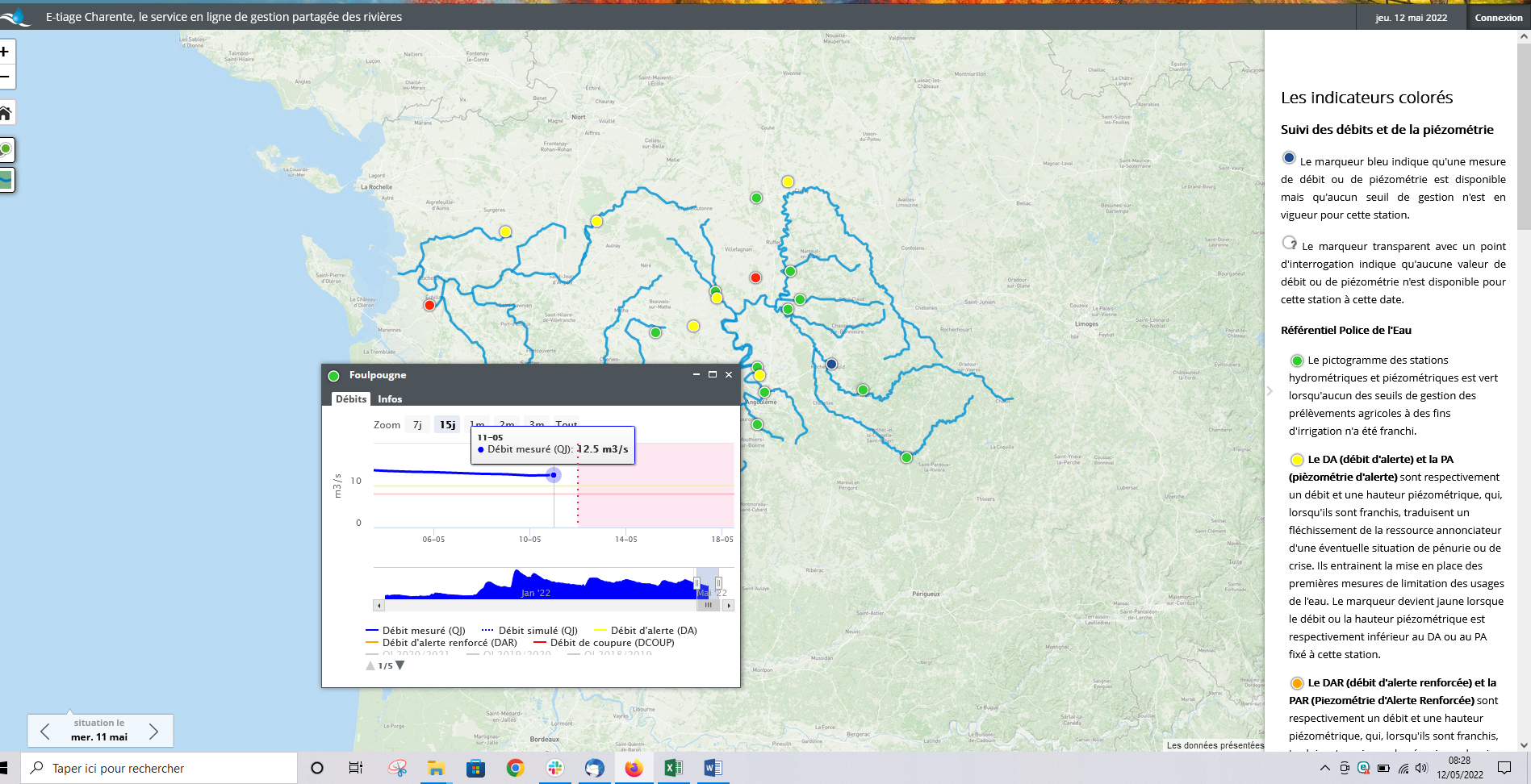Set chart zoom to 7j
The image size is (1531, 784).
(x=417, y=425)
